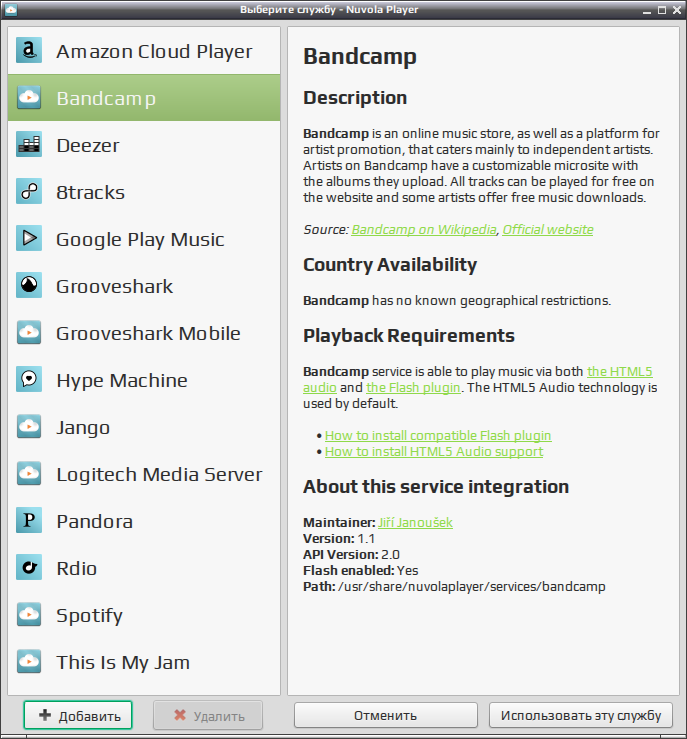Image resolution: width=687 pixels, height=739 pixels.
Task: Click the 8tracks icon
Action: pos(29,191)
